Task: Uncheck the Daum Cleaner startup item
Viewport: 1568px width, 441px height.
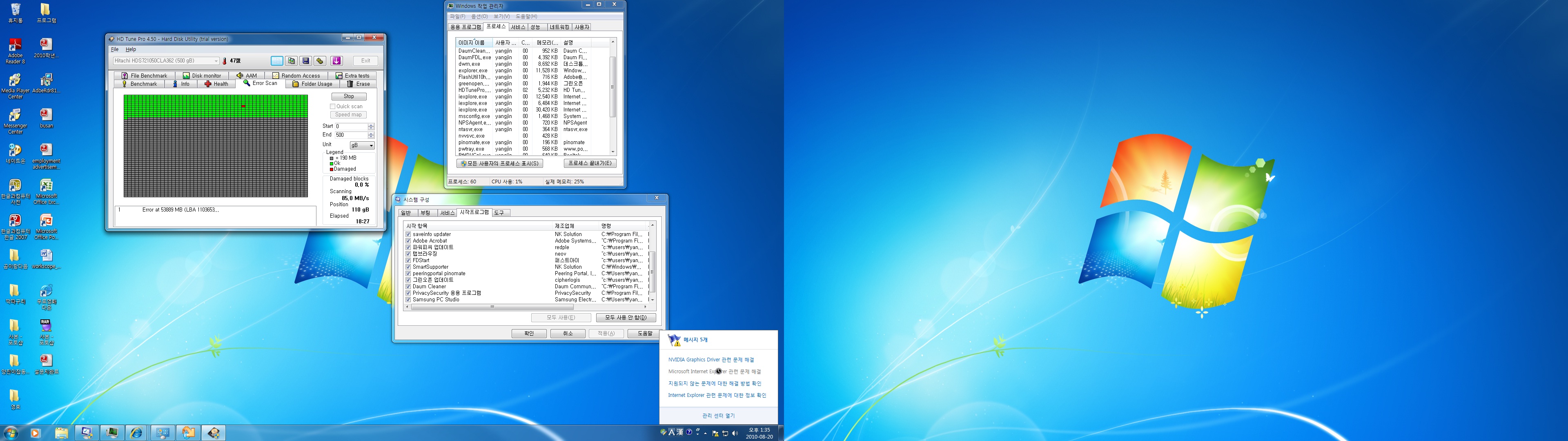Action: click(x=408, y=286)
